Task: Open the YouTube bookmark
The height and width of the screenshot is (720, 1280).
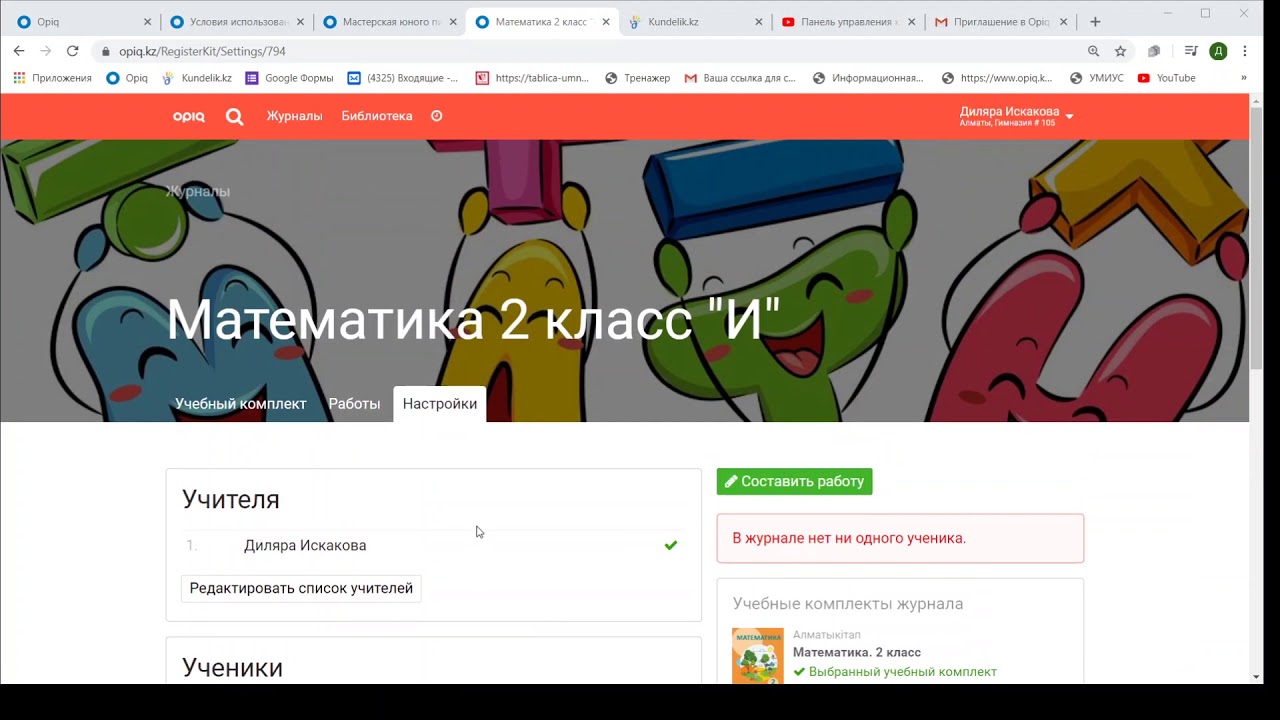Action: click(x=1167, y=78)
